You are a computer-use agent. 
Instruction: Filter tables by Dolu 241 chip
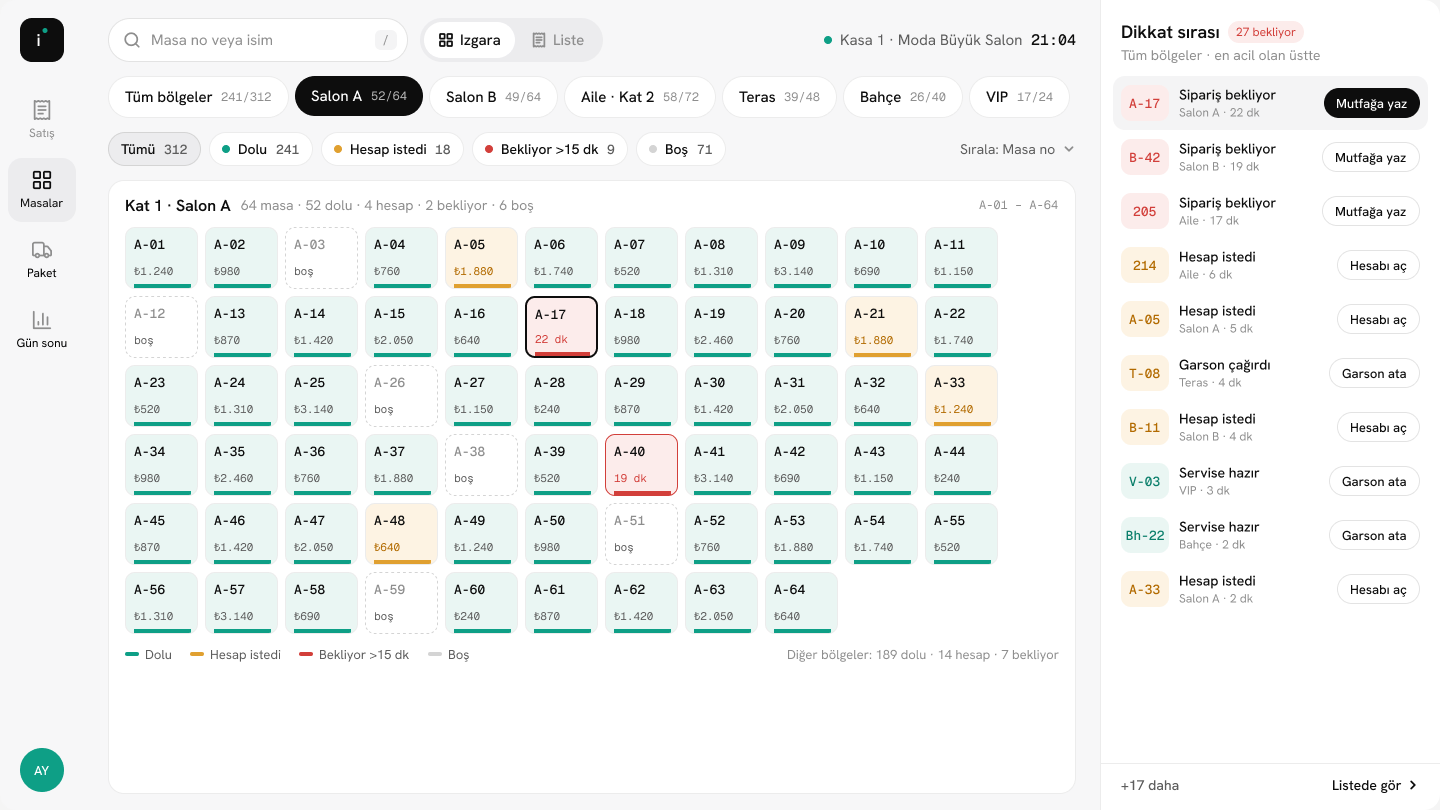point(260,149)
